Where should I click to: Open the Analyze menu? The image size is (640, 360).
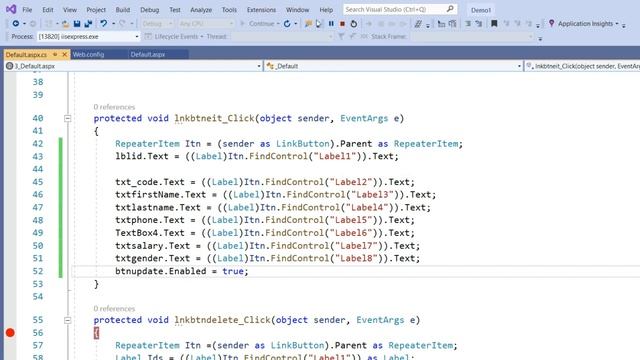pos(201,9)
